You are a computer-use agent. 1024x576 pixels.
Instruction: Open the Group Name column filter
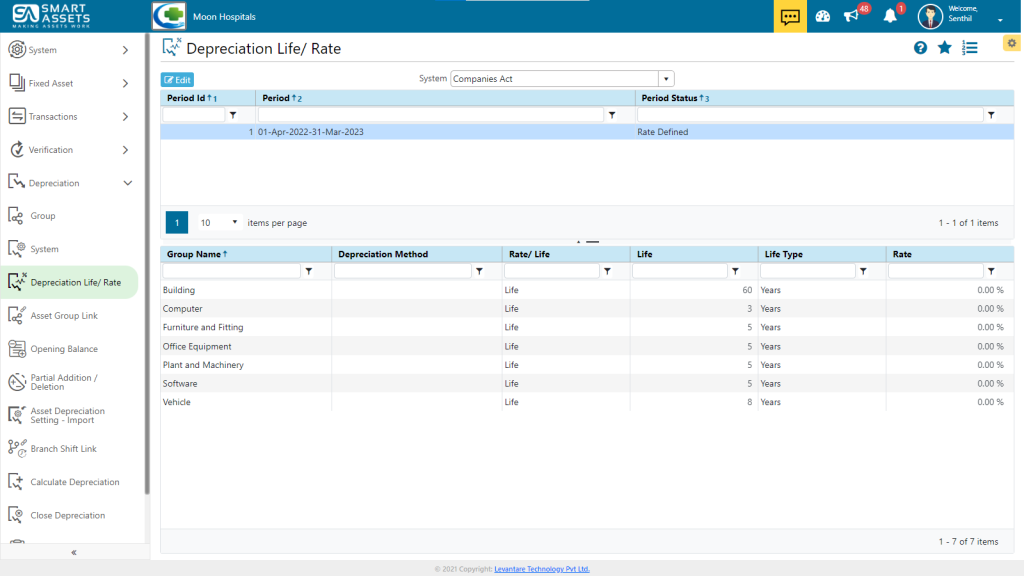(308, 270)
